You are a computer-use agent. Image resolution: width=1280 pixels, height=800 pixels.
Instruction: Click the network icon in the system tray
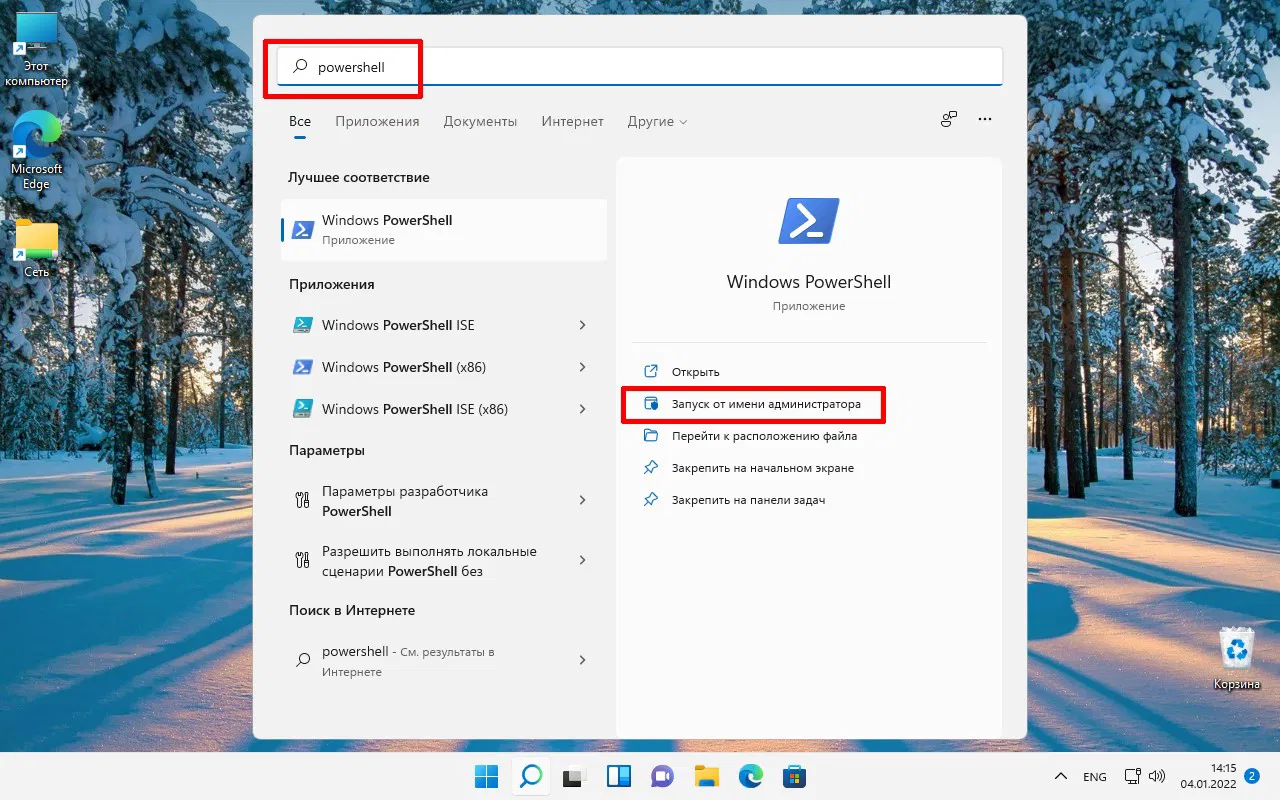click(x=1133, y=776)
